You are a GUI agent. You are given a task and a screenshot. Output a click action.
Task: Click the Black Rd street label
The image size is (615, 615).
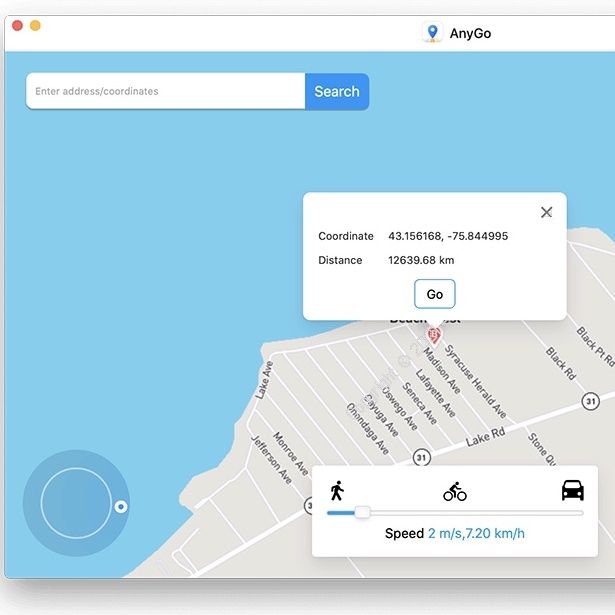561,364
